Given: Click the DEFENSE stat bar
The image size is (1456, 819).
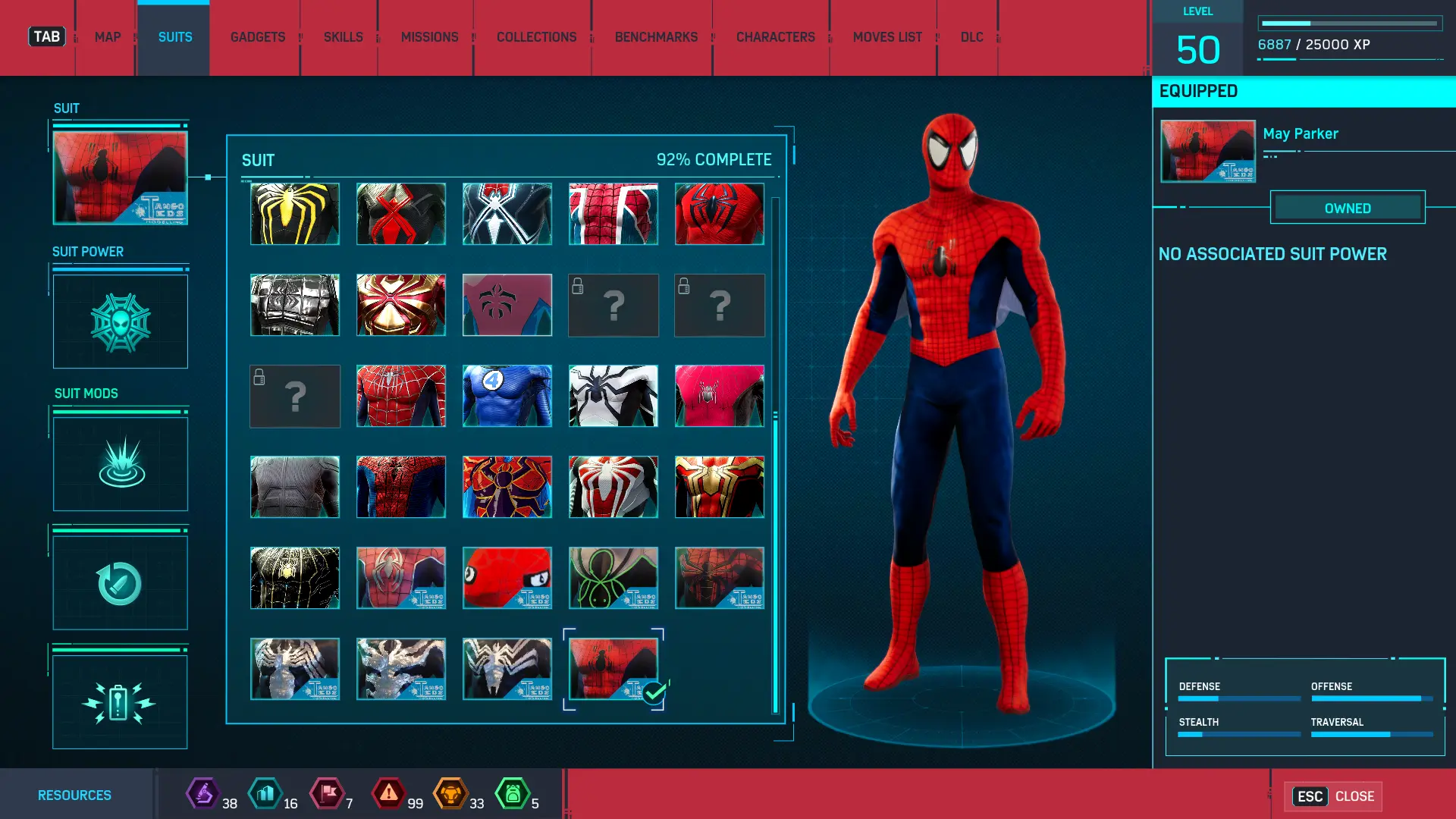Looking at the screenshot, I should [x=1240, y=698].
